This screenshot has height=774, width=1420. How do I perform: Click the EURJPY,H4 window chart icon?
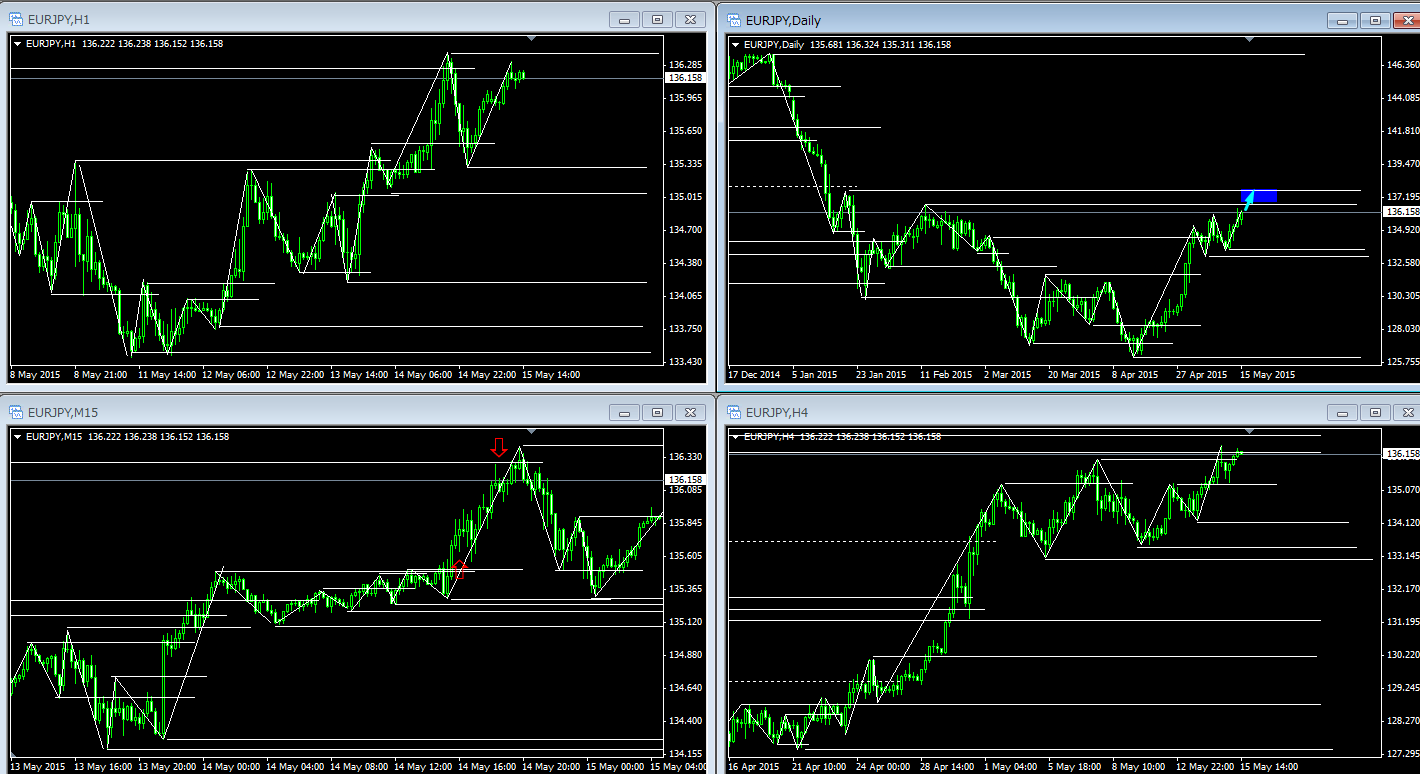tap(734, 412)
